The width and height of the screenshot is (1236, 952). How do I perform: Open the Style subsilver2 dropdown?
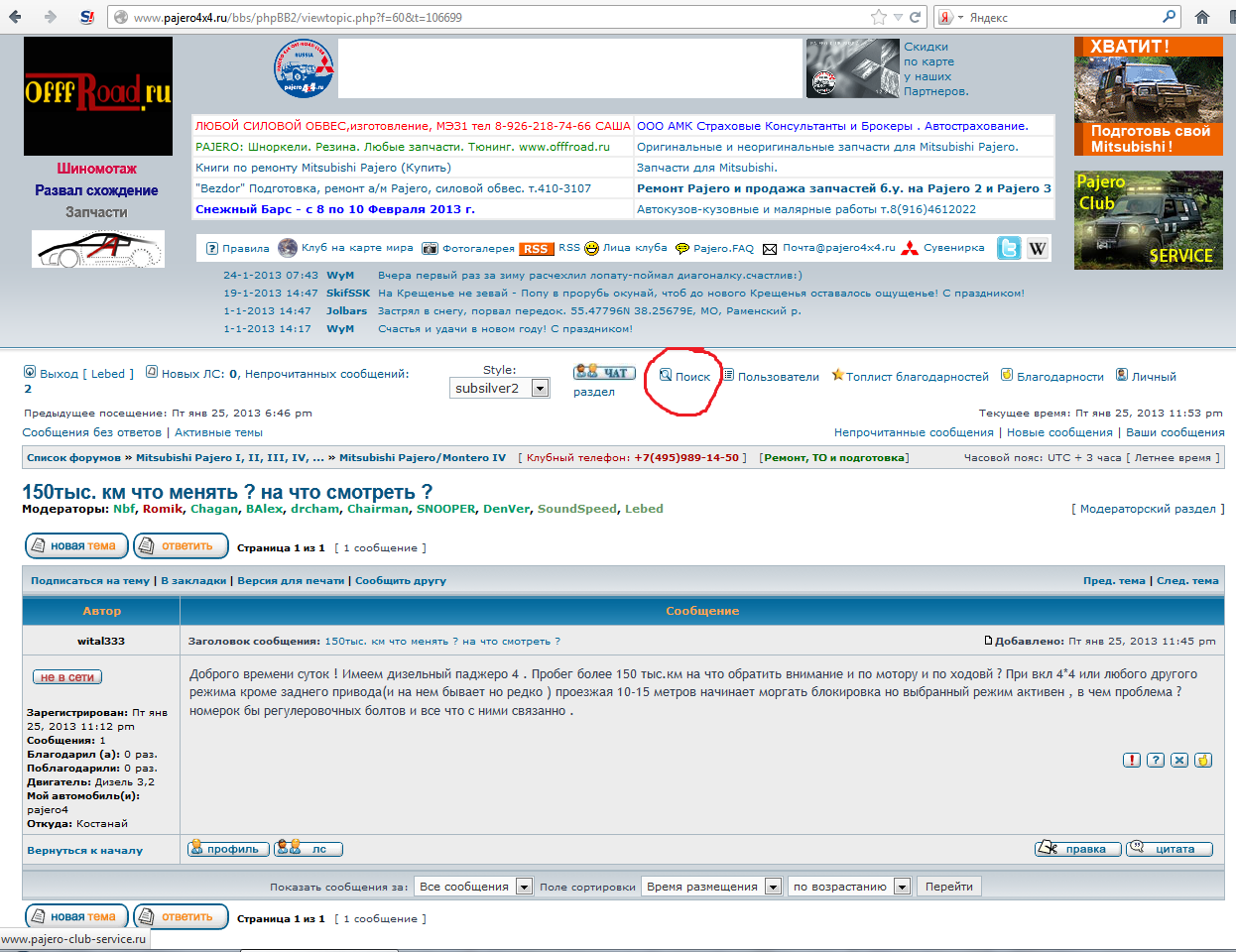499,388
